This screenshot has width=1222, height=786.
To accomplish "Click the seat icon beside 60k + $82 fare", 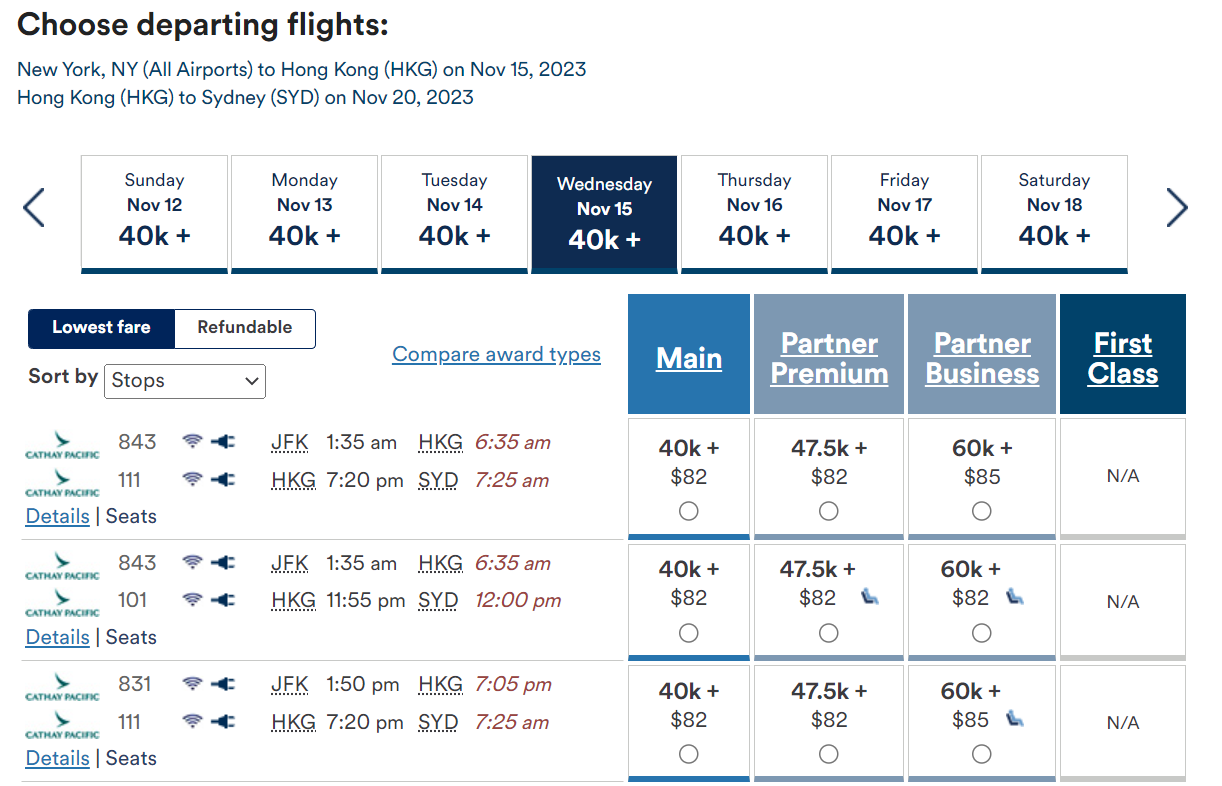I will 1013,596.
